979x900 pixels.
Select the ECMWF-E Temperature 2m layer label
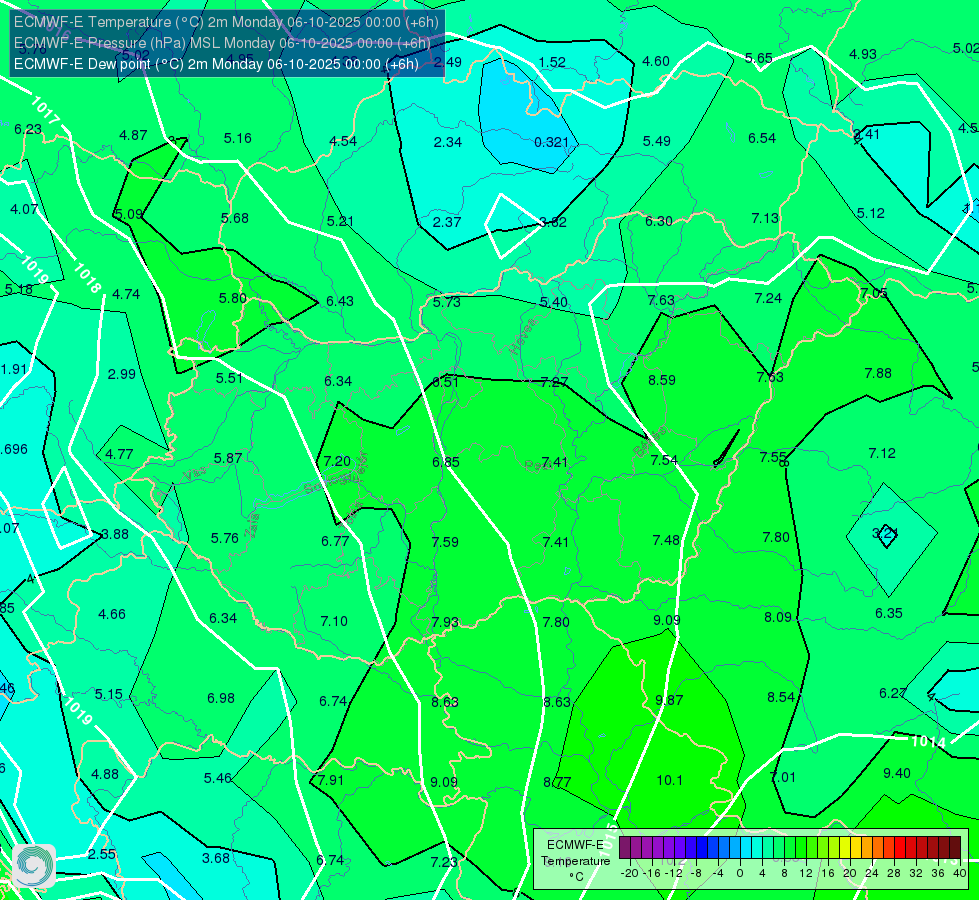[x=226, y=22]
